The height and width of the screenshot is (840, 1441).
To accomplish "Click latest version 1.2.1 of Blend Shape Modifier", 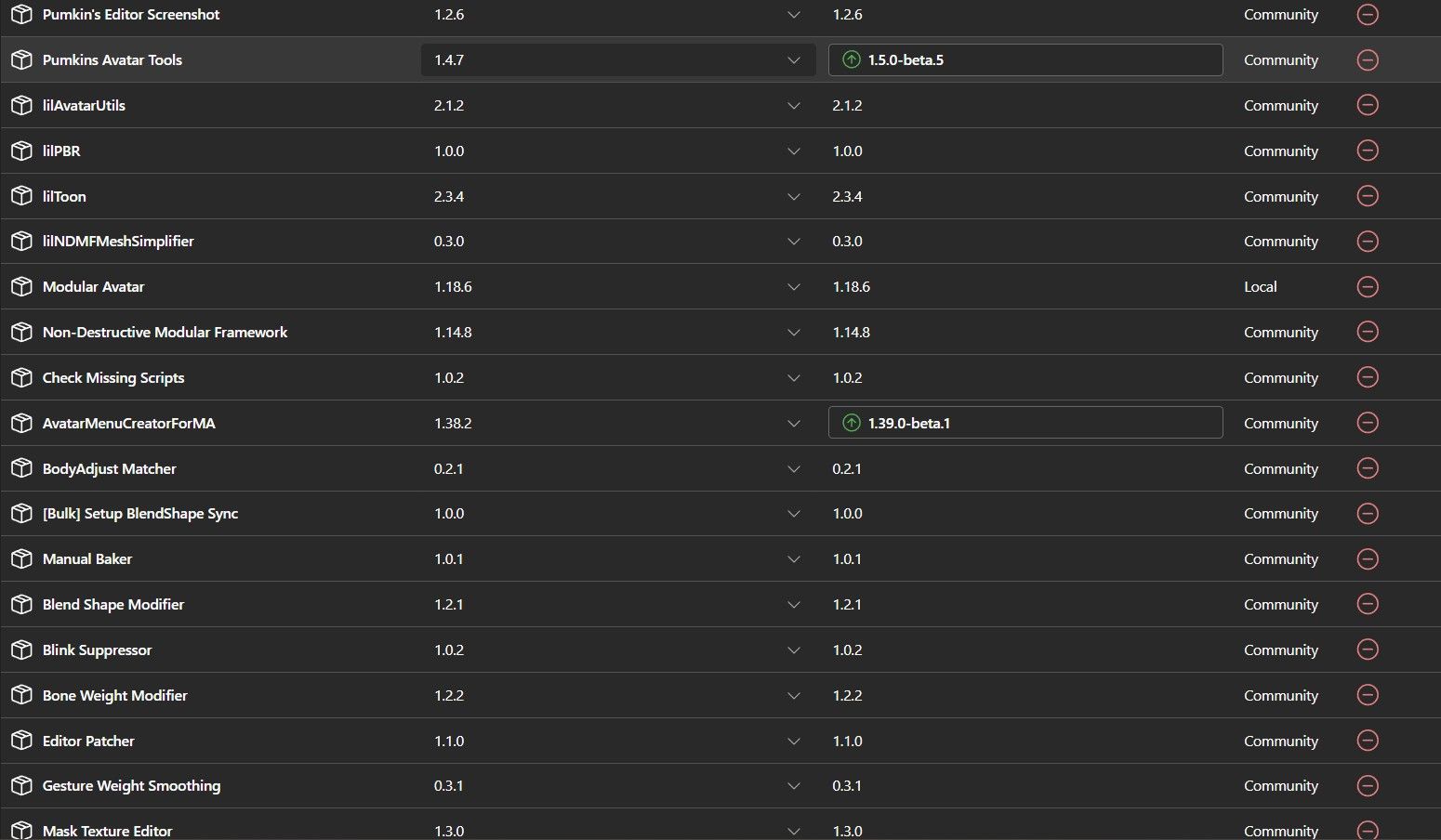I will 847,604.
